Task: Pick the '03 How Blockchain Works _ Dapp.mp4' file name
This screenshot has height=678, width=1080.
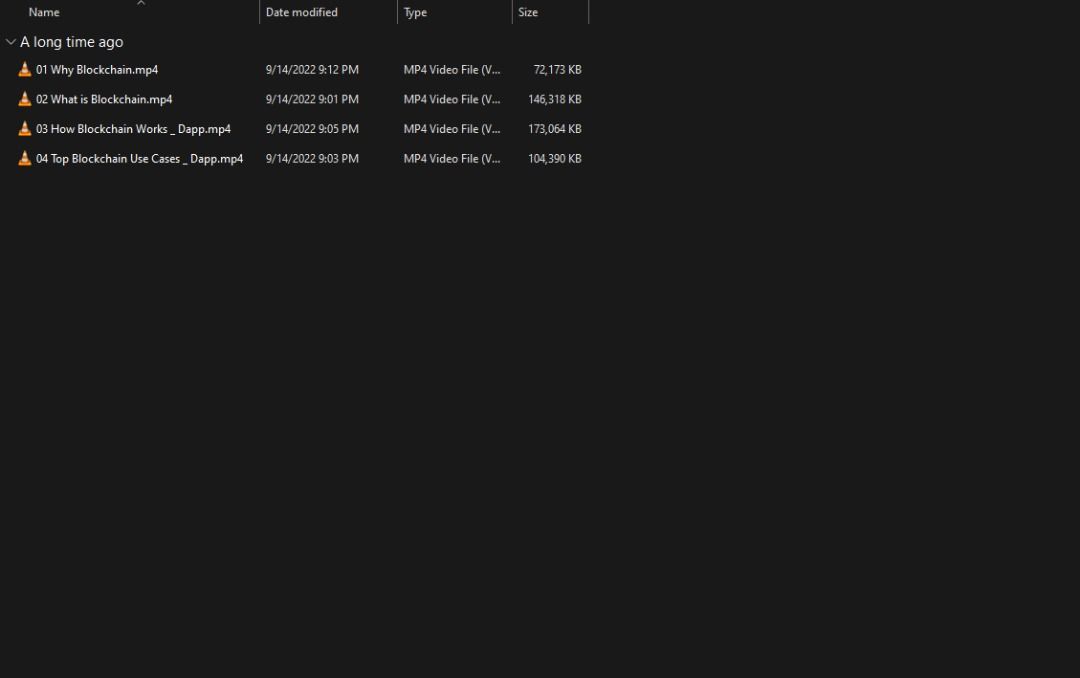Action: tap(133, 129)
